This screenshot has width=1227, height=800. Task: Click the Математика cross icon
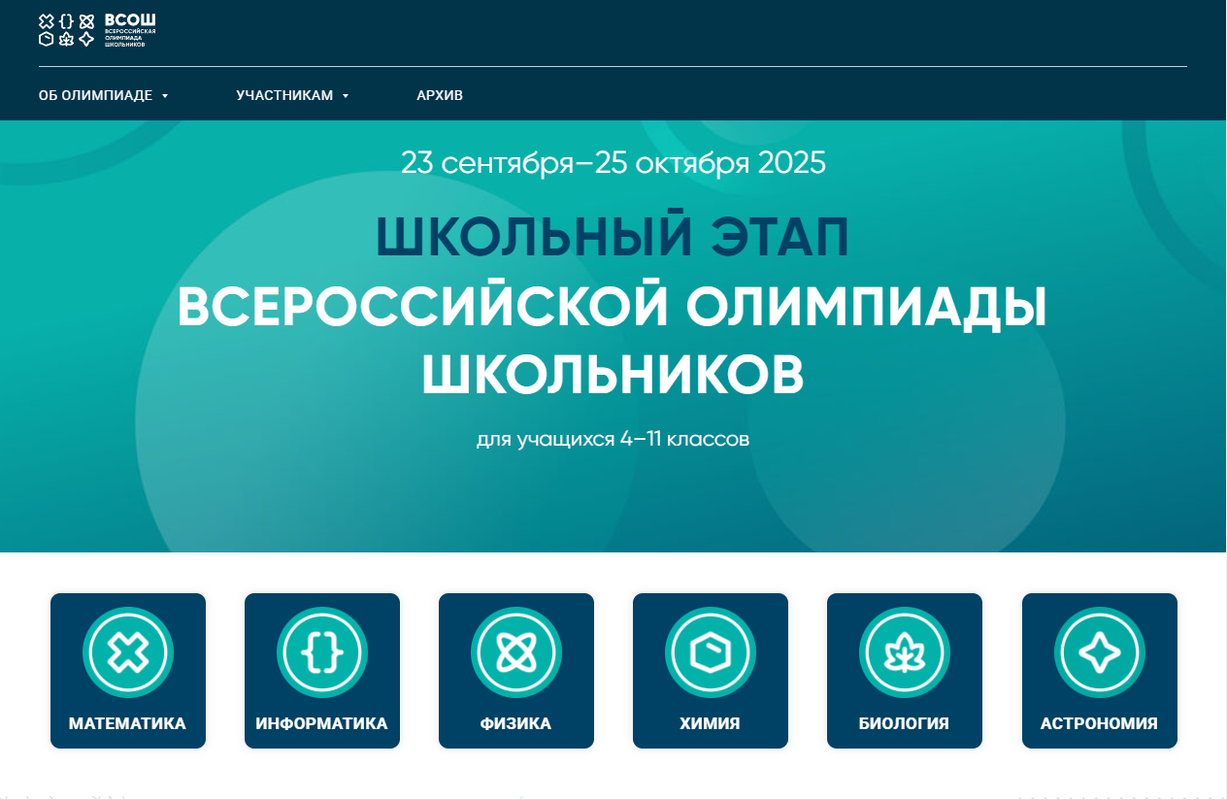(x=128, y=654)
